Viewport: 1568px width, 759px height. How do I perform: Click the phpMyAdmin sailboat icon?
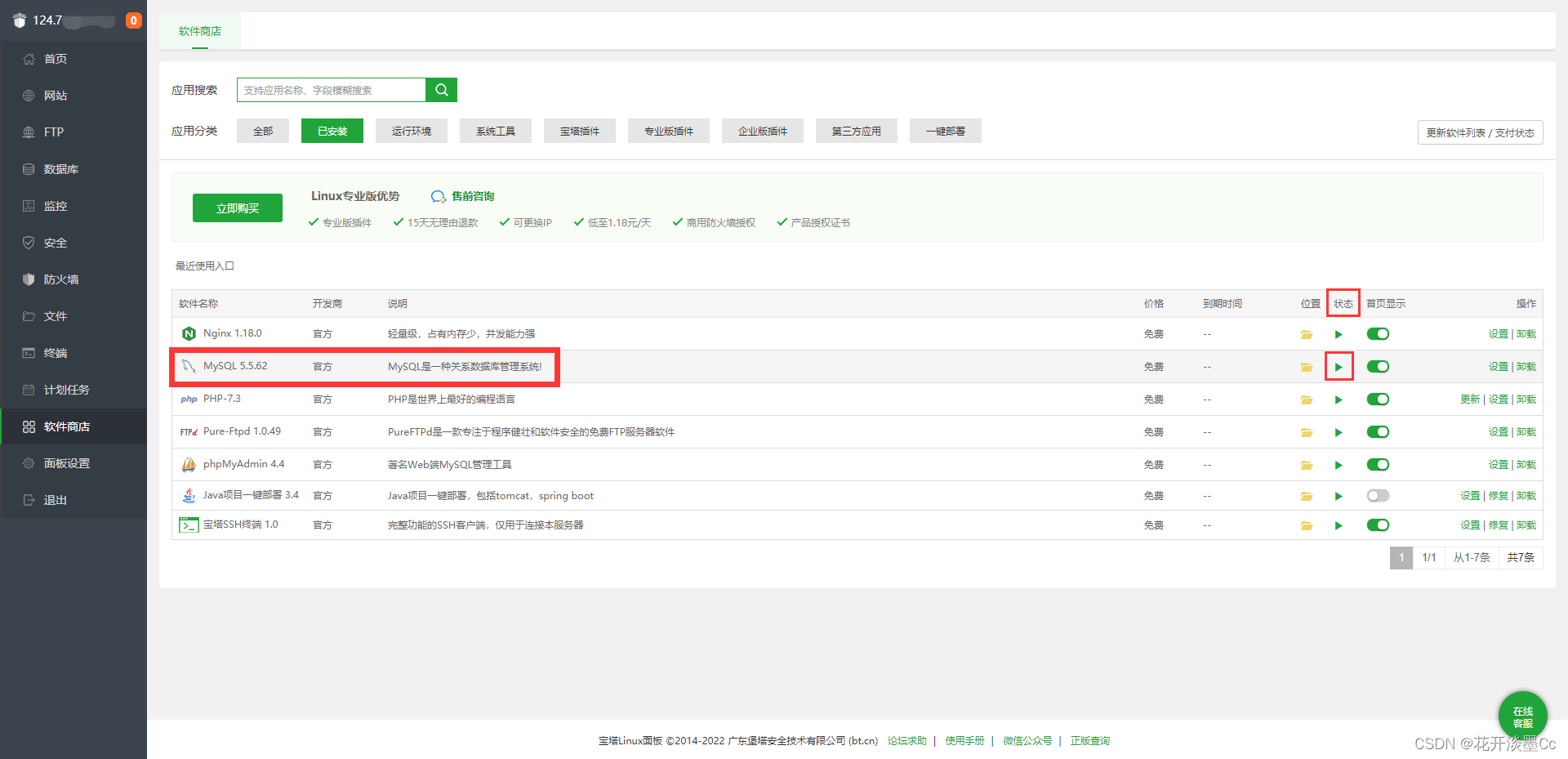point(189,464)
